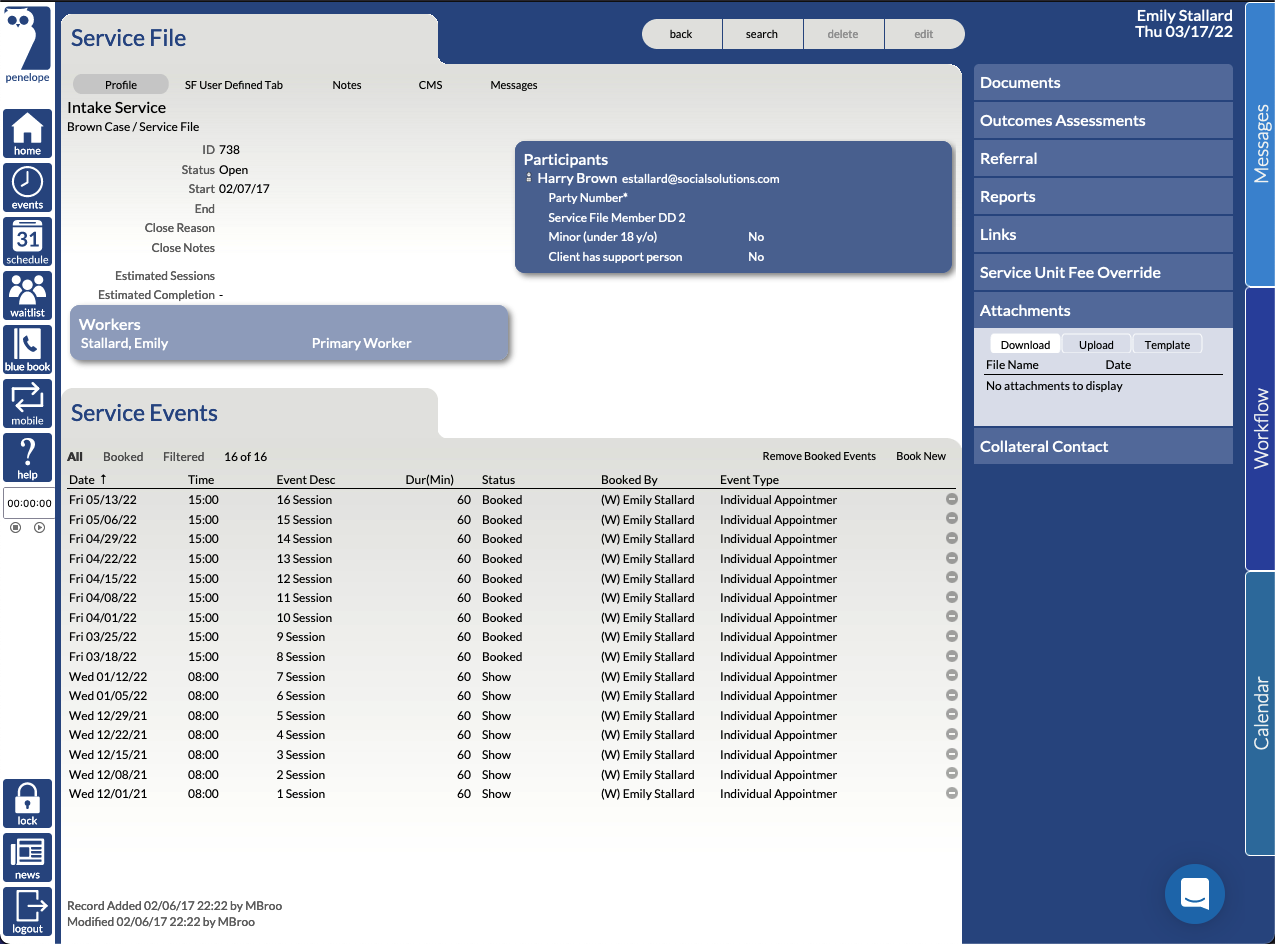Image resolution: width=1275 pixels, height=944 pixels.
Task: Collapse the Attachments panel
Action: click(x=1103, y=311)
